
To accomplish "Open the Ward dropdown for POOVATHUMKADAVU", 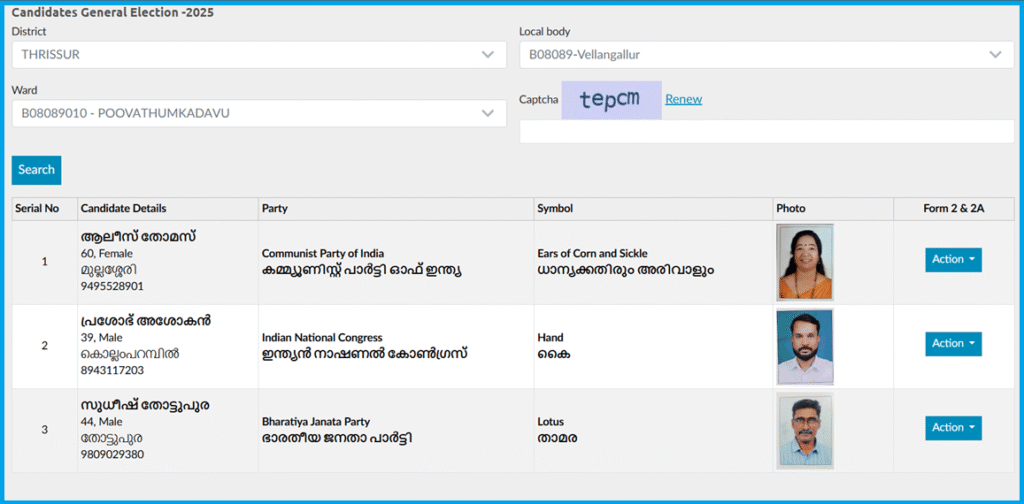I will [258, 114].
